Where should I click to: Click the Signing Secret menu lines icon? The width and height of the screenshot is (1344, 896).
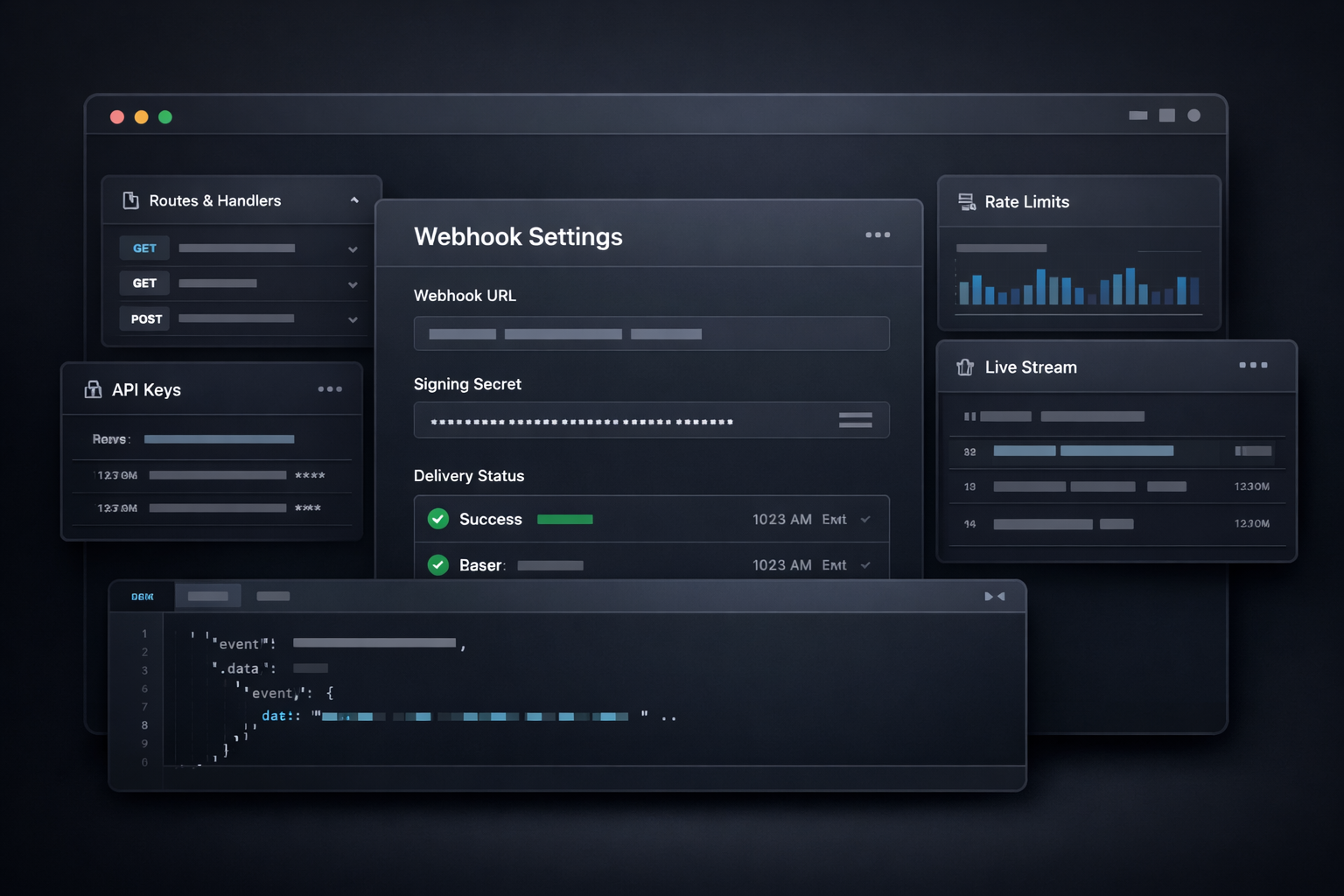pos(855,420)
